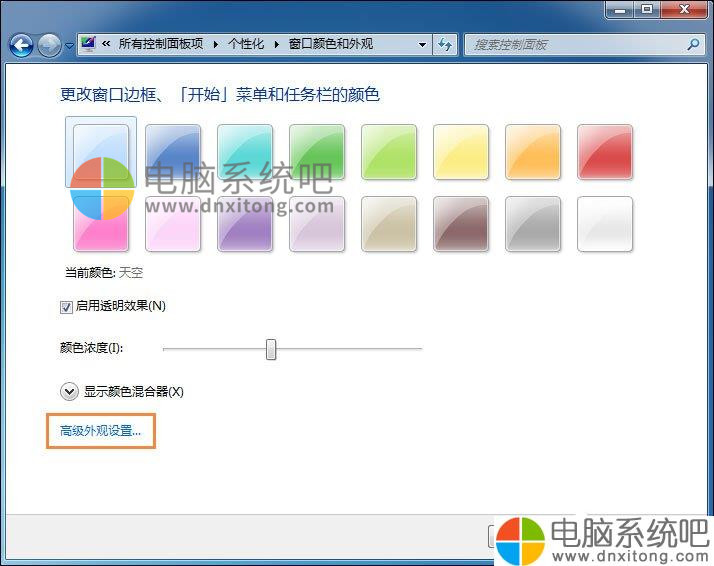Click the refresh button
Screen dimensions: 714x566
[x=444, y=45]
